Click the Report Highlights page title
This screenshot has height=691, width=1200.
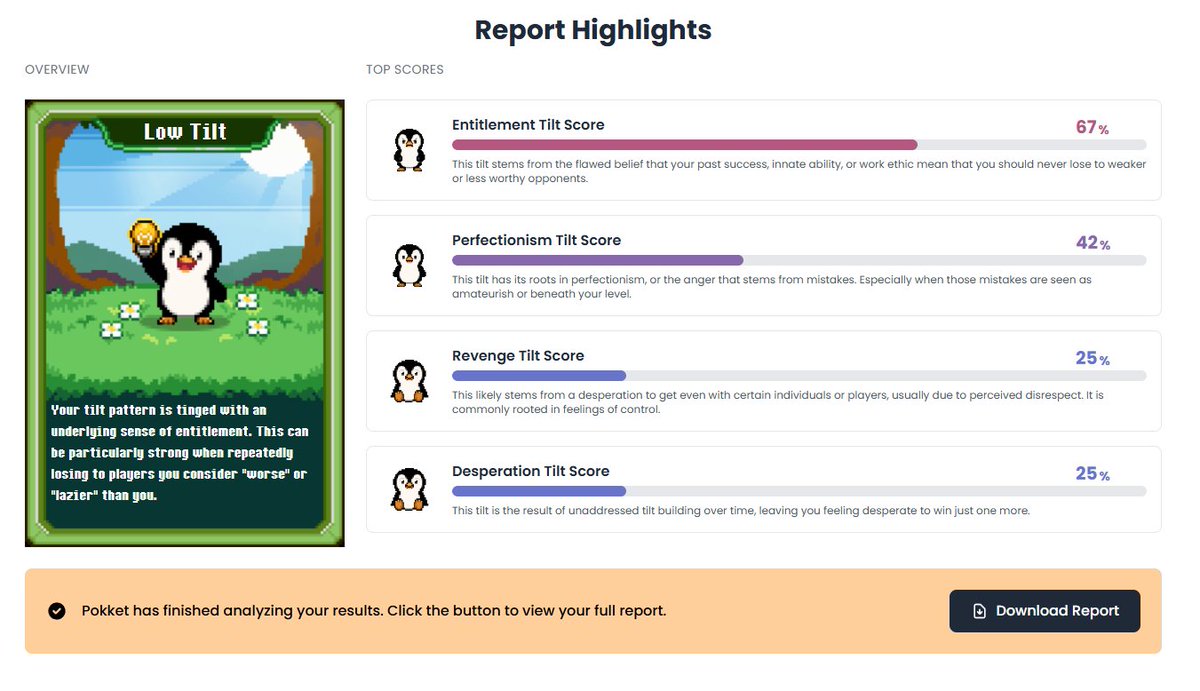point(592,30)
